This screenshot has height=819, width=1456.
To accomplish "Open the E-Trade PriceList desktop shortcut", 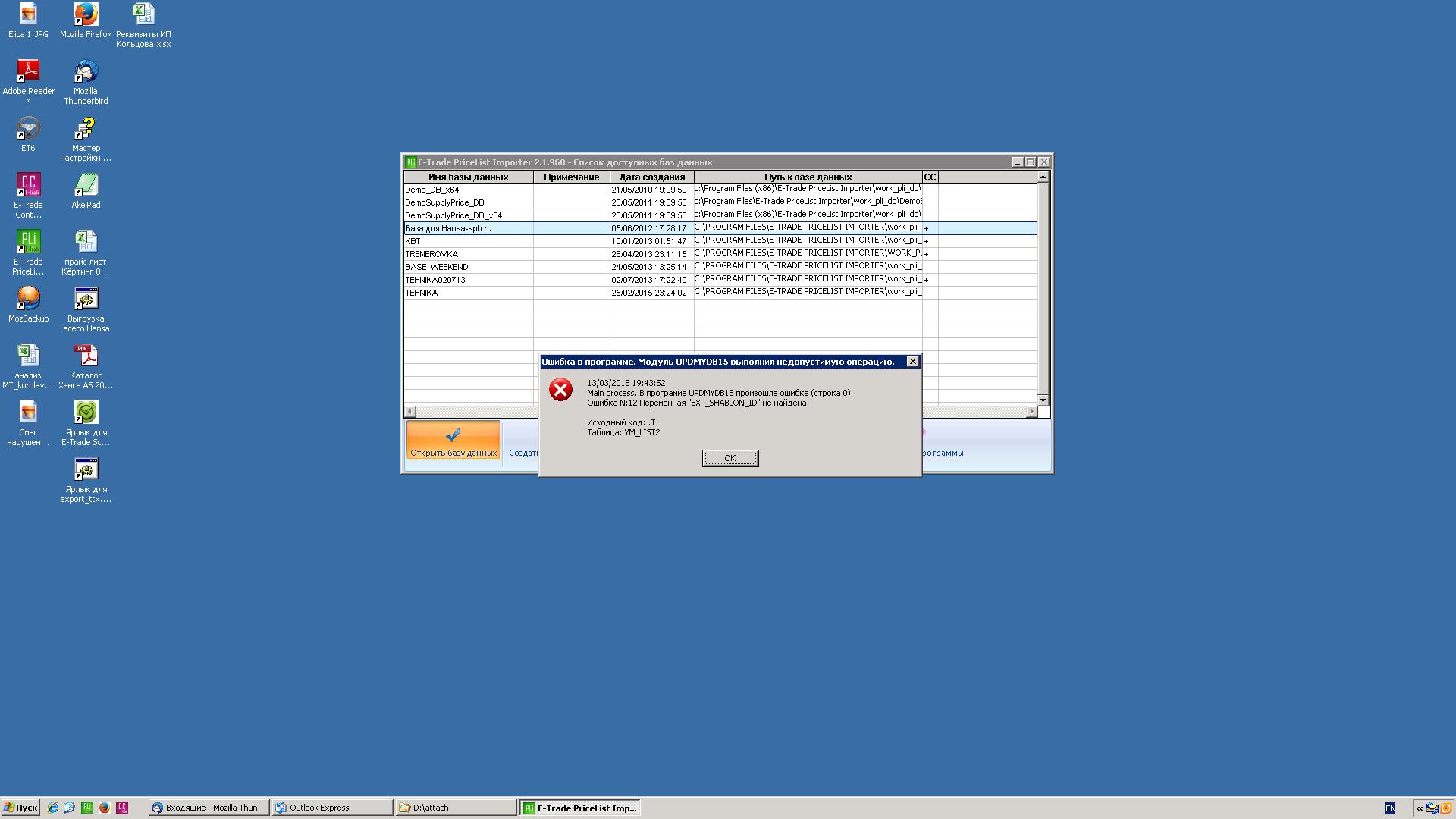I will 28,253.
